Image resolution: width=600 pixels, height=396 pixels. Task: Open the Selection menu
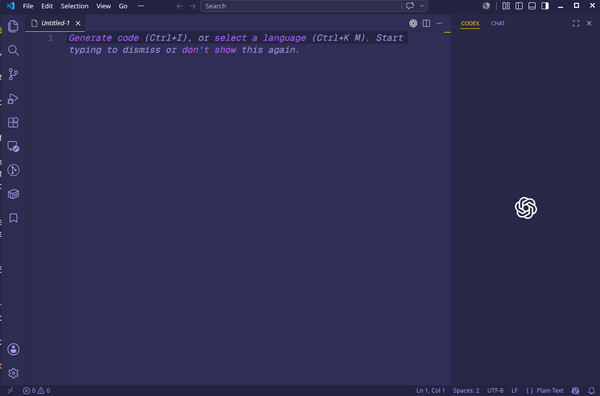tap(75, 6)
